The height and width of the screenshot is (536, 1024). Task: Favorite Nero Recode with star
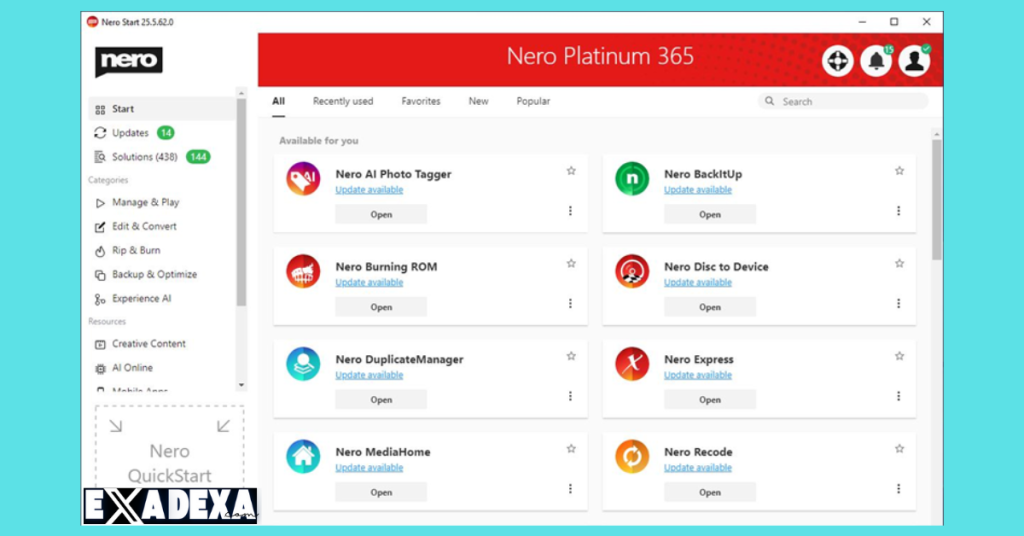899,449
